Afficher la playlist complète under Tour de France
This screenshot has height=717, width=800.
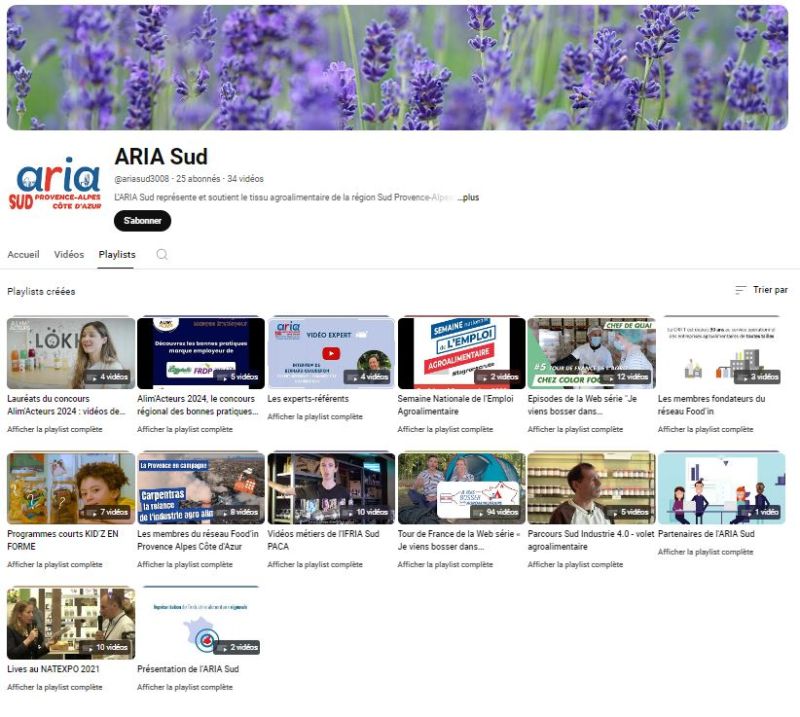[445, 564]
